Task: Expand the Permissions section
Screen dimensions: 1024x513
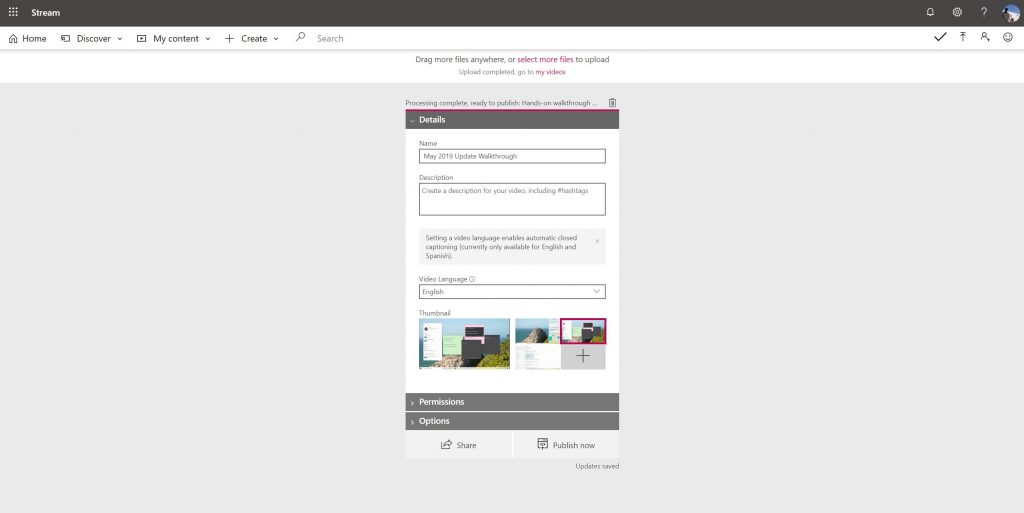Action: (512, 402)
